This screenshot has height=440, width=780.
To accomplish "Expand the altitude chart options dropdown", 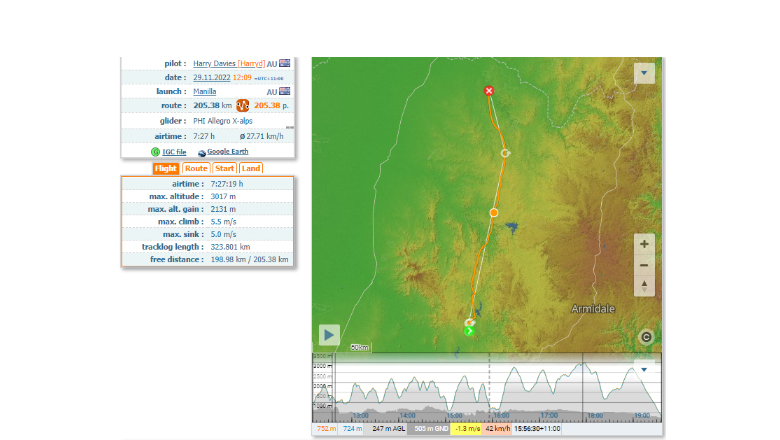I will 644,369.
